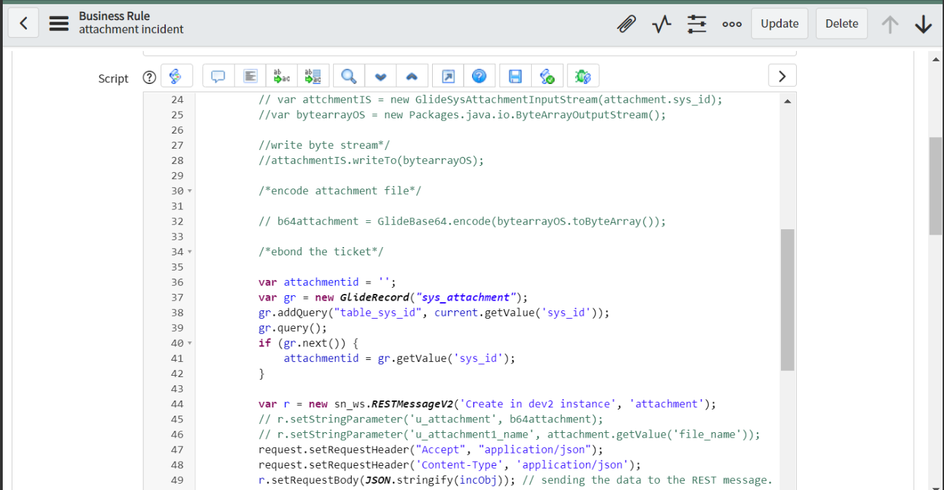Start search with the magnifier icon
Image resolution: width=944 pixels, height=490 pixels.
[x=349, y=76]
